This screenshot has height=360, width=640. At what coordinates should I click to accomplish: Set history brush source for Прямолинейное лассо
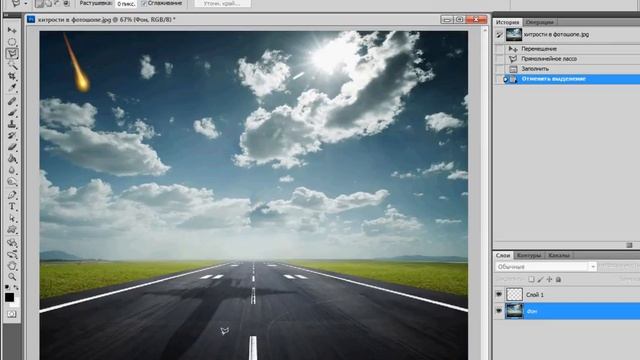coord(499,59)
